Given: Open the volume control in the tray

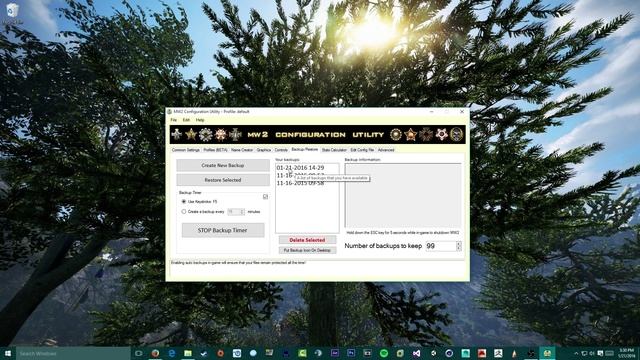Looking at the screenshot, I should [591, 353].
